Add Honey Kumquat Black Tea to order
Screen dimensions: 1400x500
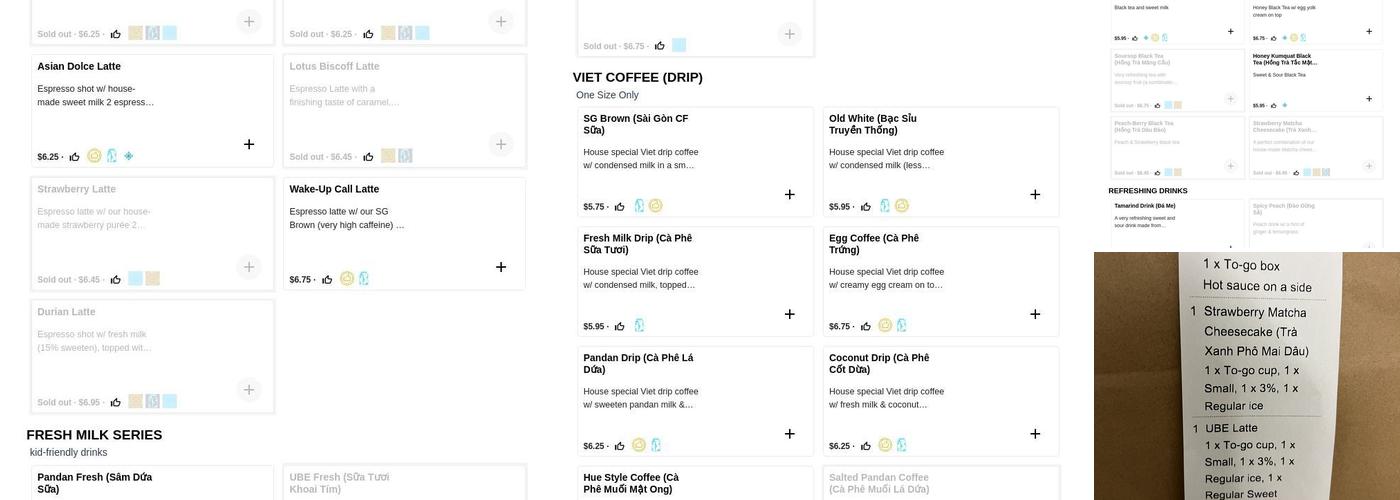pyautogui.click(x=1369, y=99)
